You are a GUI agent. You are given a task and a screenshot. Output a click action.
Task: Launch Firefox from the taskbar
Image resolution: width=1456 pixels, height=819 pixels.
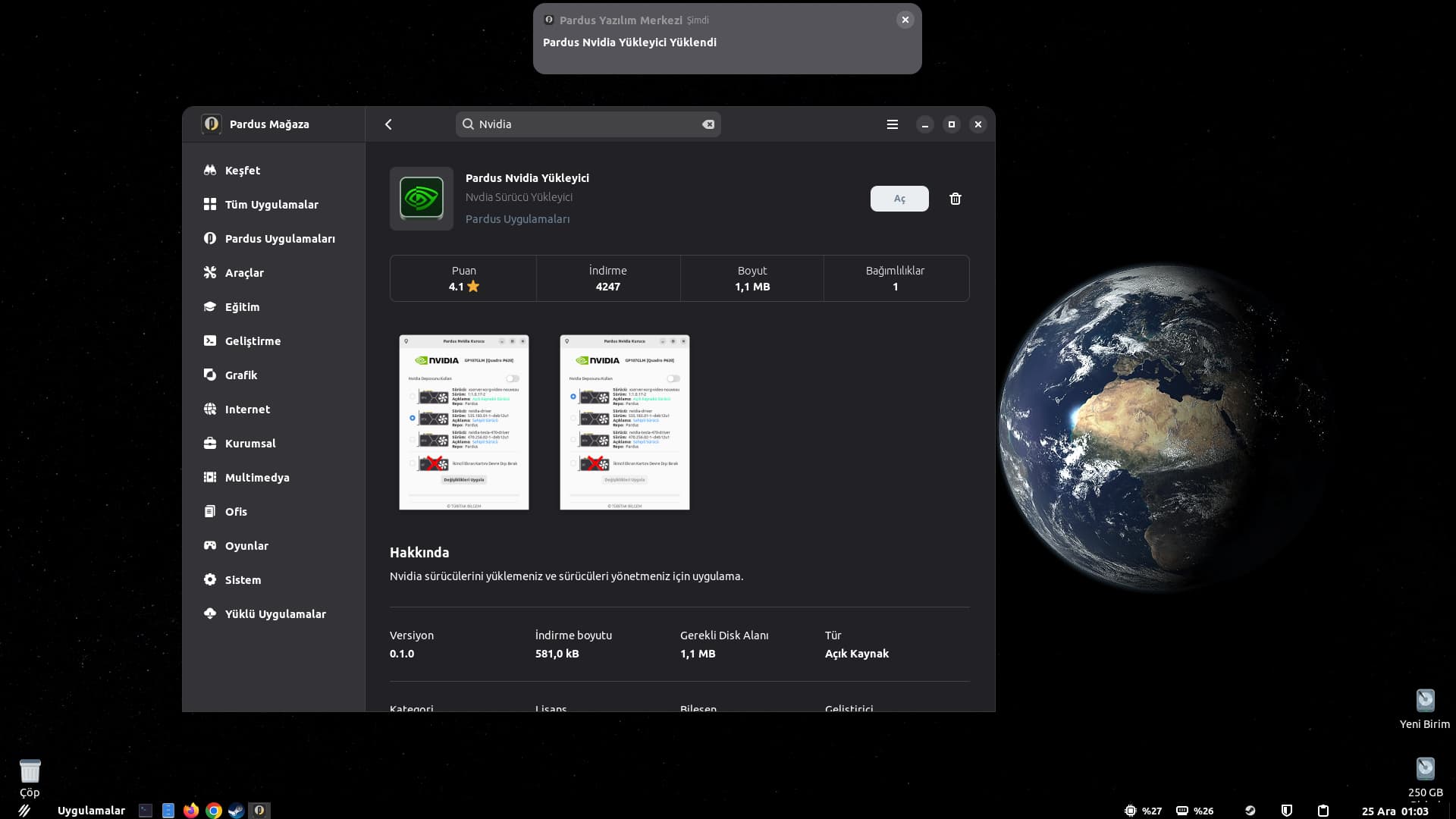pos(191,811)
